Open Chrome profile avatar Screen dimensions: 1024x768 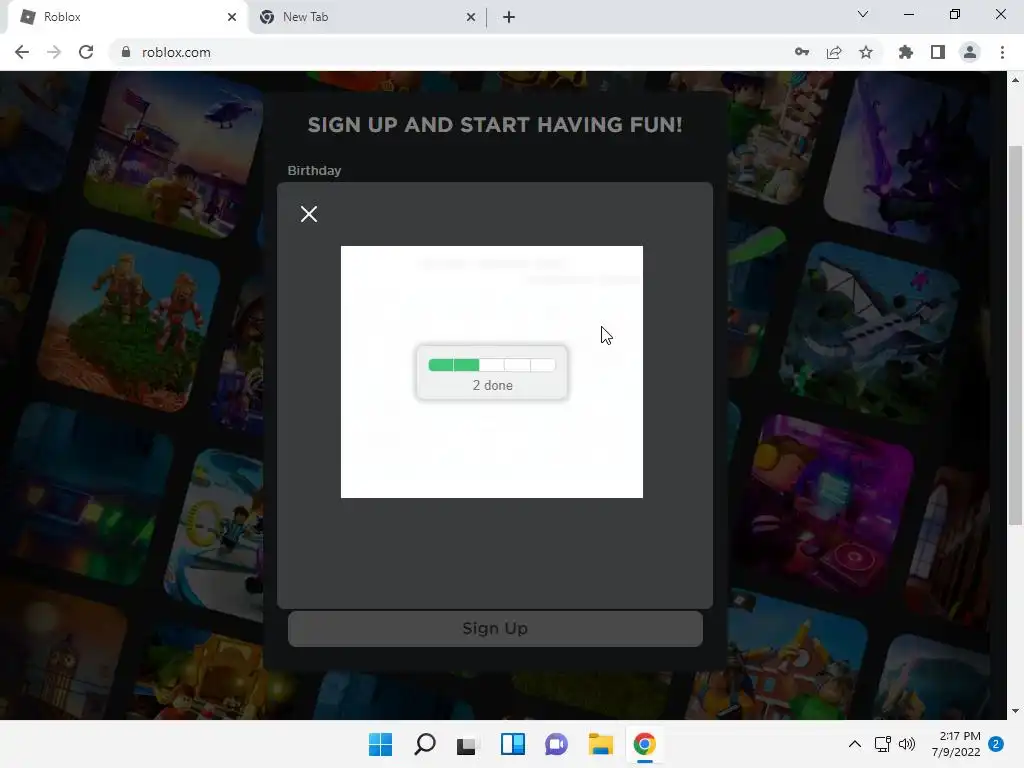[x=970, y=52]
